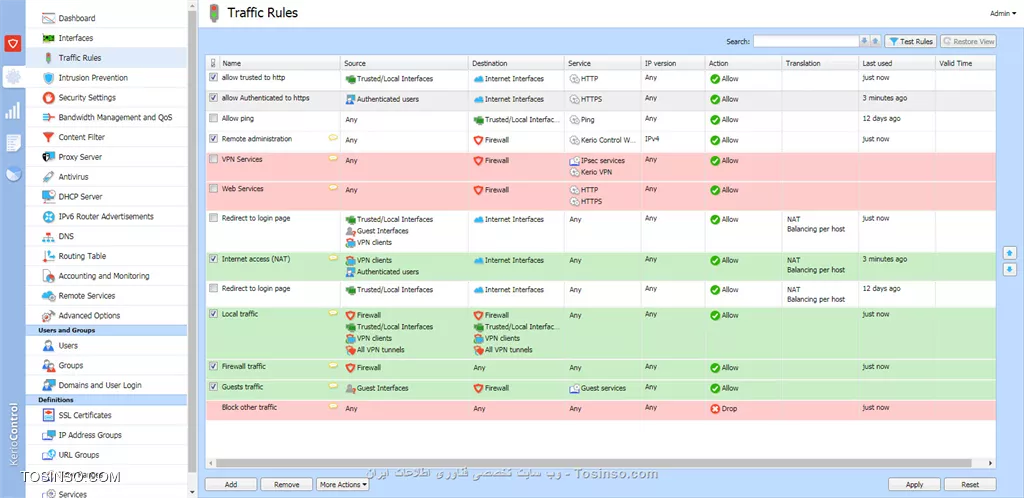Open the Admin user menu
The image size is (1024, 498).
pyautogui.click(x=1002, y=13)
